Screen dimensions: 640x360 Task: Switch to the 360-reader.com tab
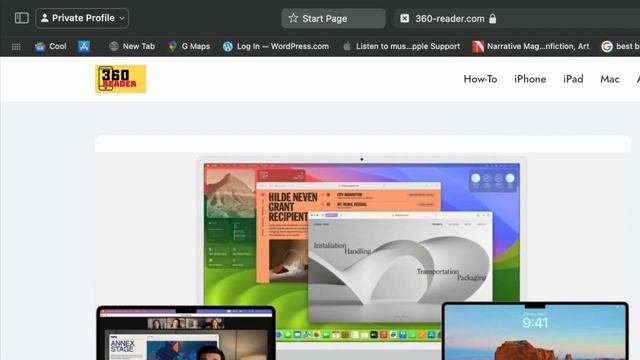click(517, 18)
